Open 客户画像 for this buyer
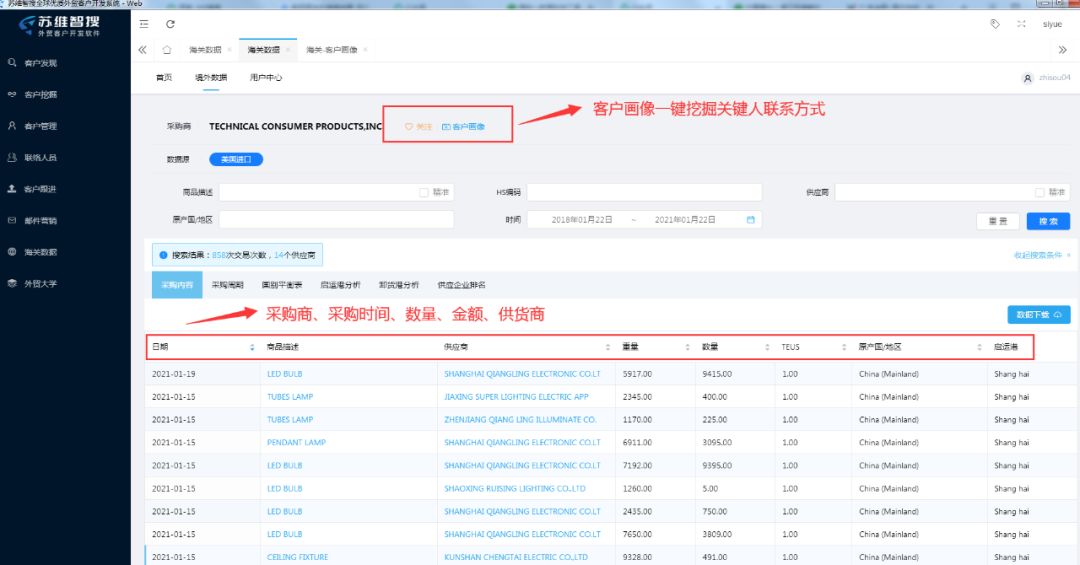This screenshot has width=1080, height=565. coord(464,127)
